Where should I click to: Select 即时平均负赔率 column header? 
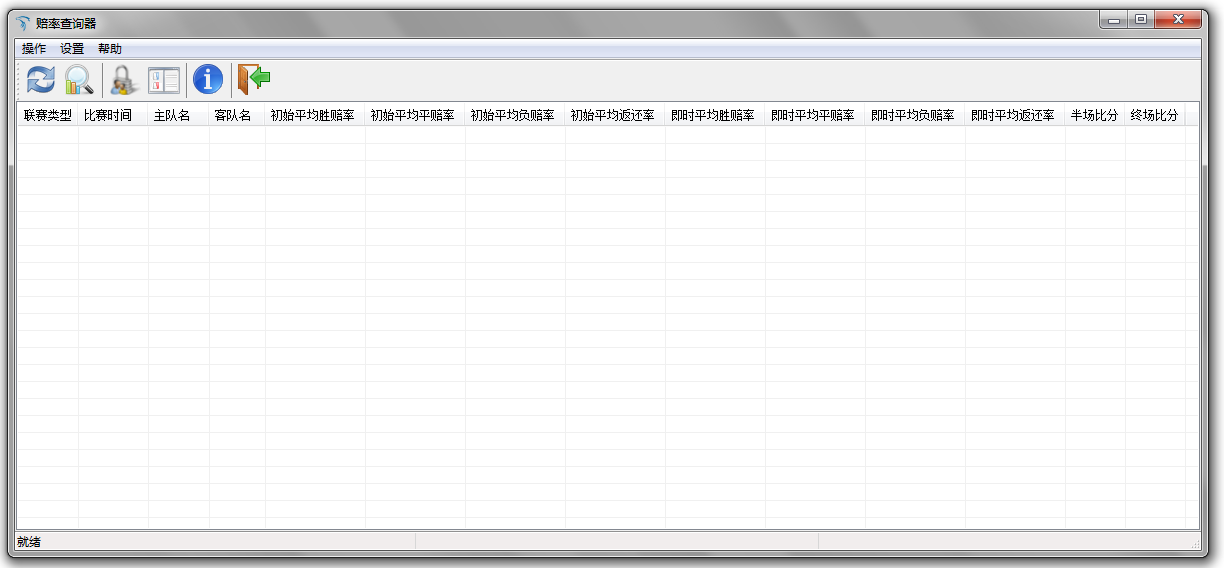[915, 115]
